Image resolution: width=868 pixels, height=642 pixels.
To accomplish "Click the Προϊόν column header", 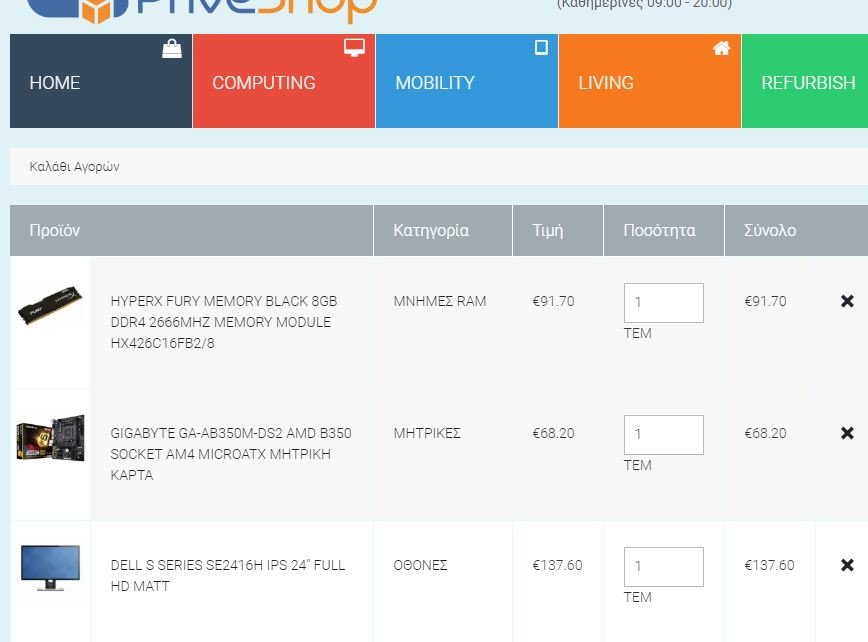I will (192, 230).
